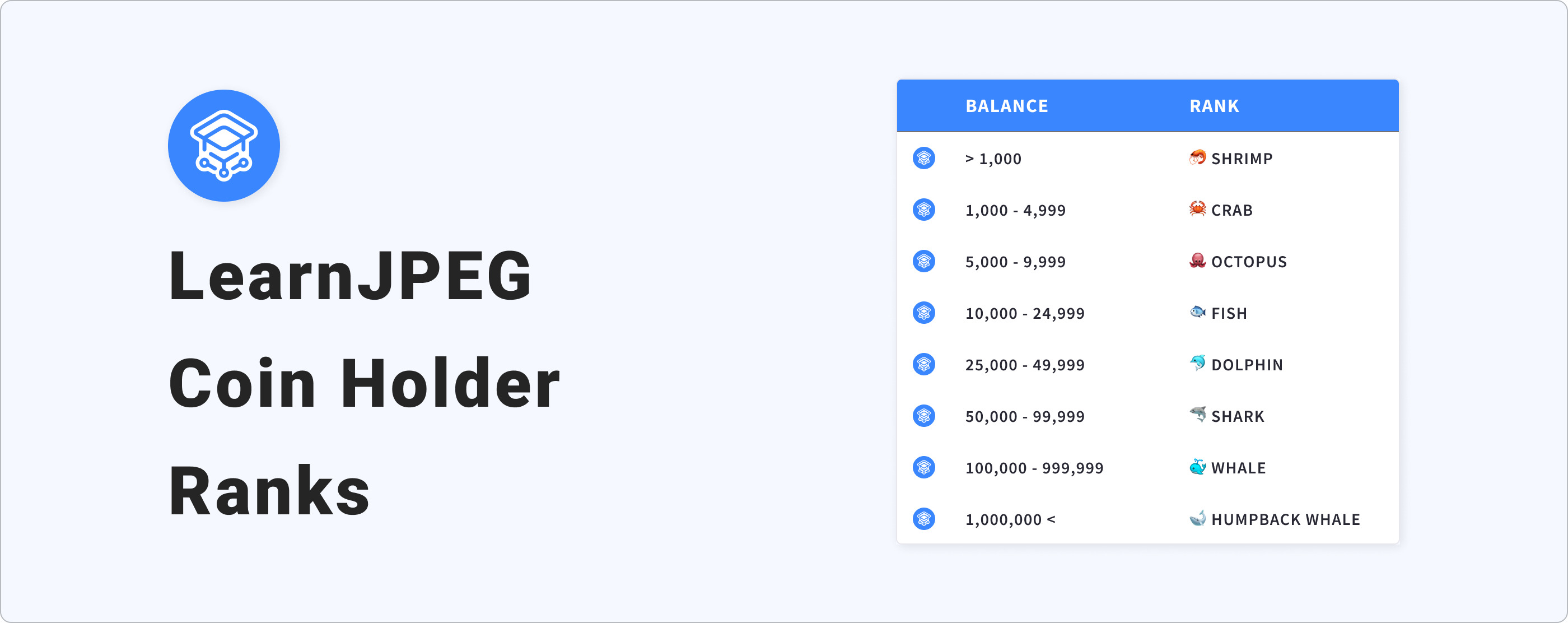This screenshot has height=623, width=1568.
Task: Click the '5,000 - 9,999' balance text
Action: click(1015, 262)
